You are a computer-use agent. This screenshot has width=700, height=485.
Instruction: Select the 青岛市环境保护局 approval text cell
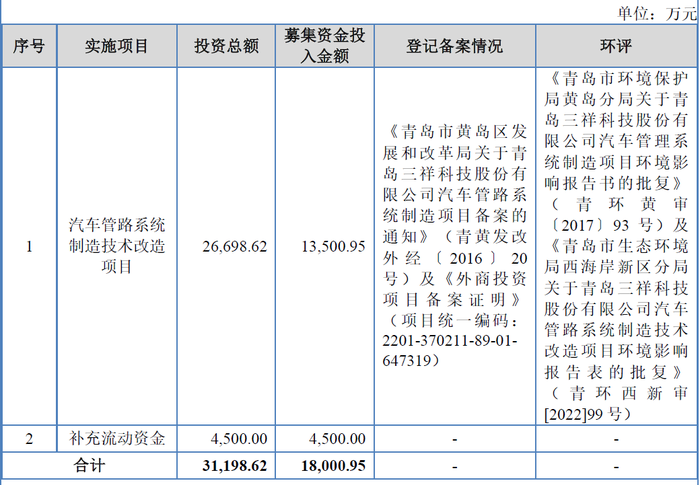click(616, 247)
